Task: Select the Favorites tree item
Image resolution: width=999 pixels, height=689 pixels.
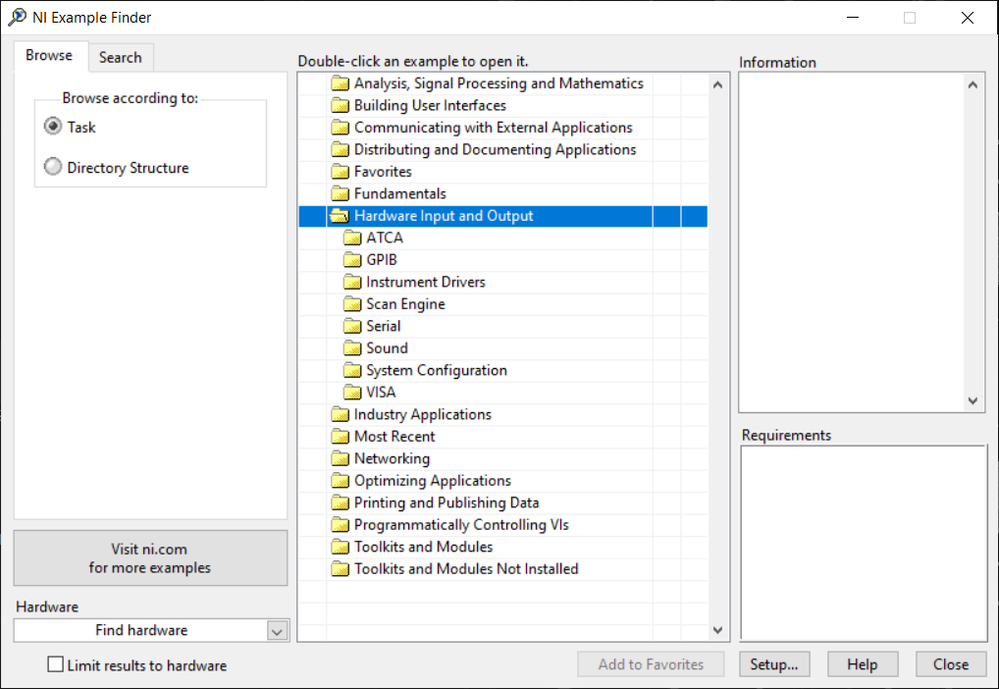Action: 383,172
